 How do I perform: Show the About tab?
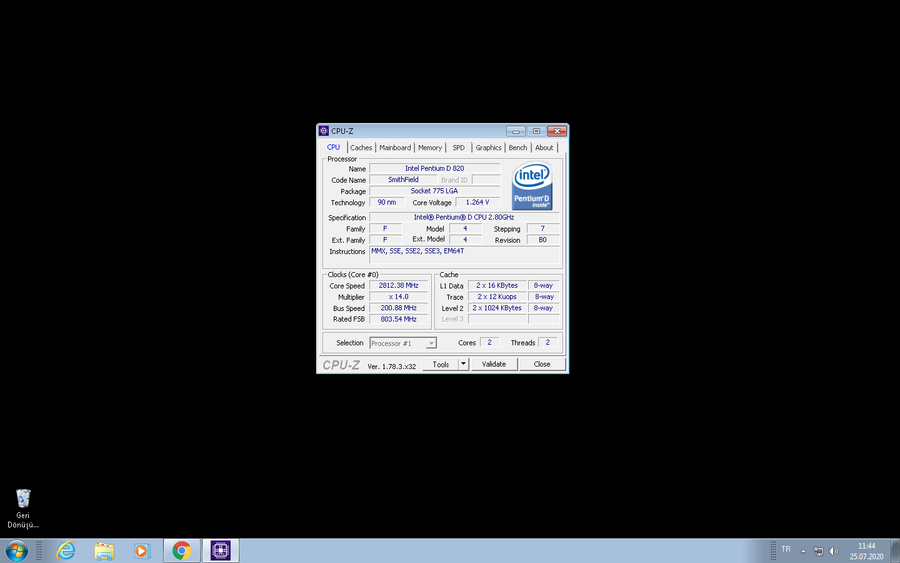click(x=544, y=147)
